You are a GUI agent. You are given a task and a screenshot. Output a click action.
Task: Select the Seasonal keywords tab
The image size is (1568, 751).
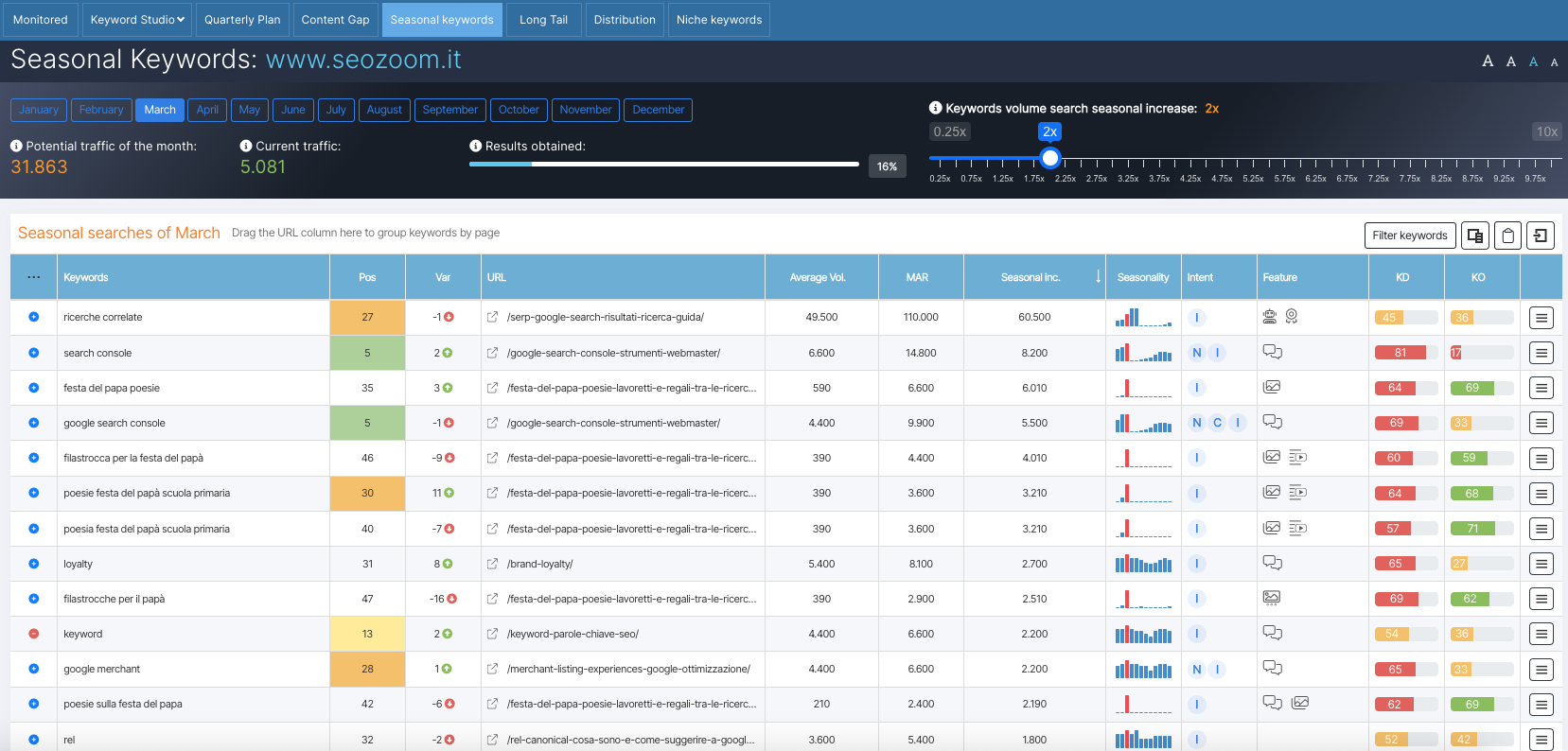[442, 20]
